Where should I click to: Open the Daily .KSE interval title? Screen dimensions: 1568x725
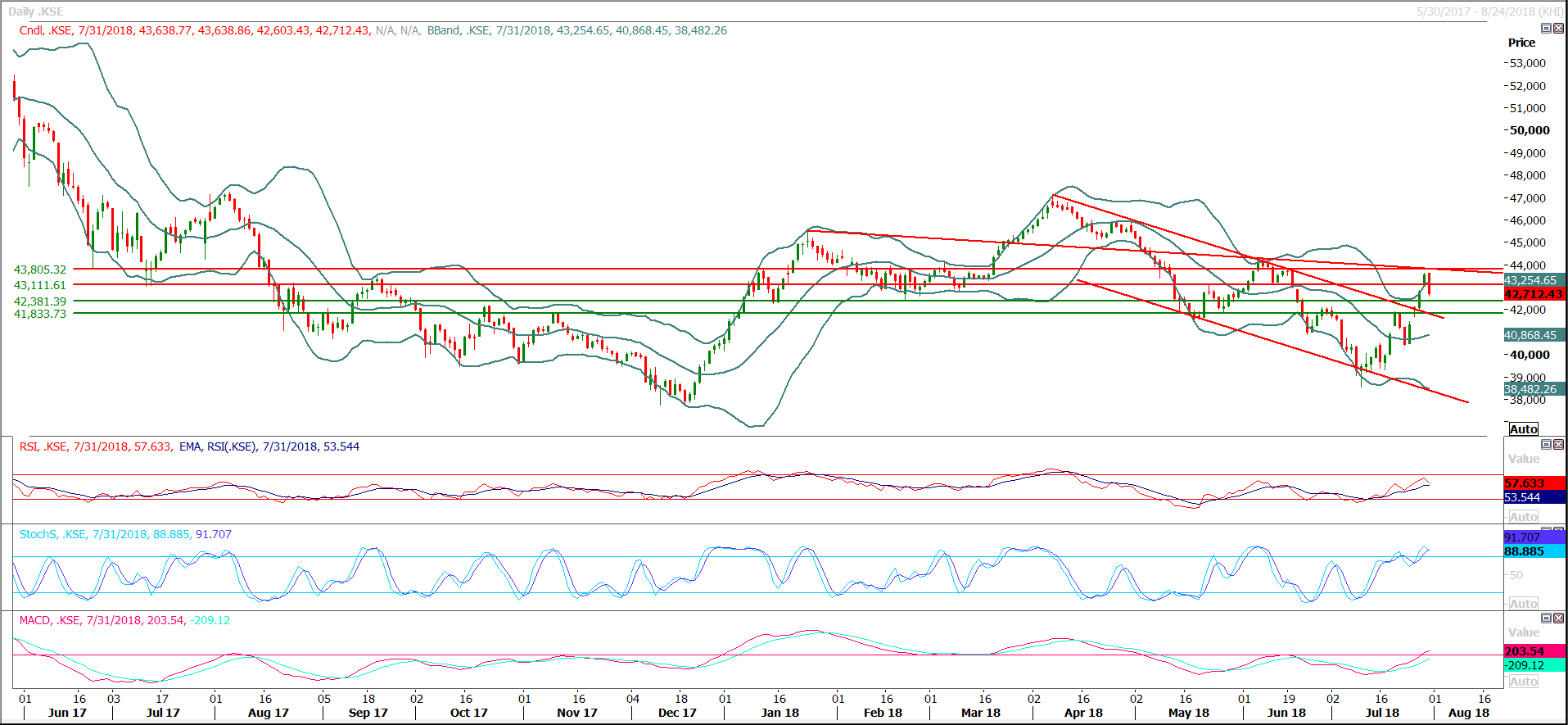[x=36, y=11]
